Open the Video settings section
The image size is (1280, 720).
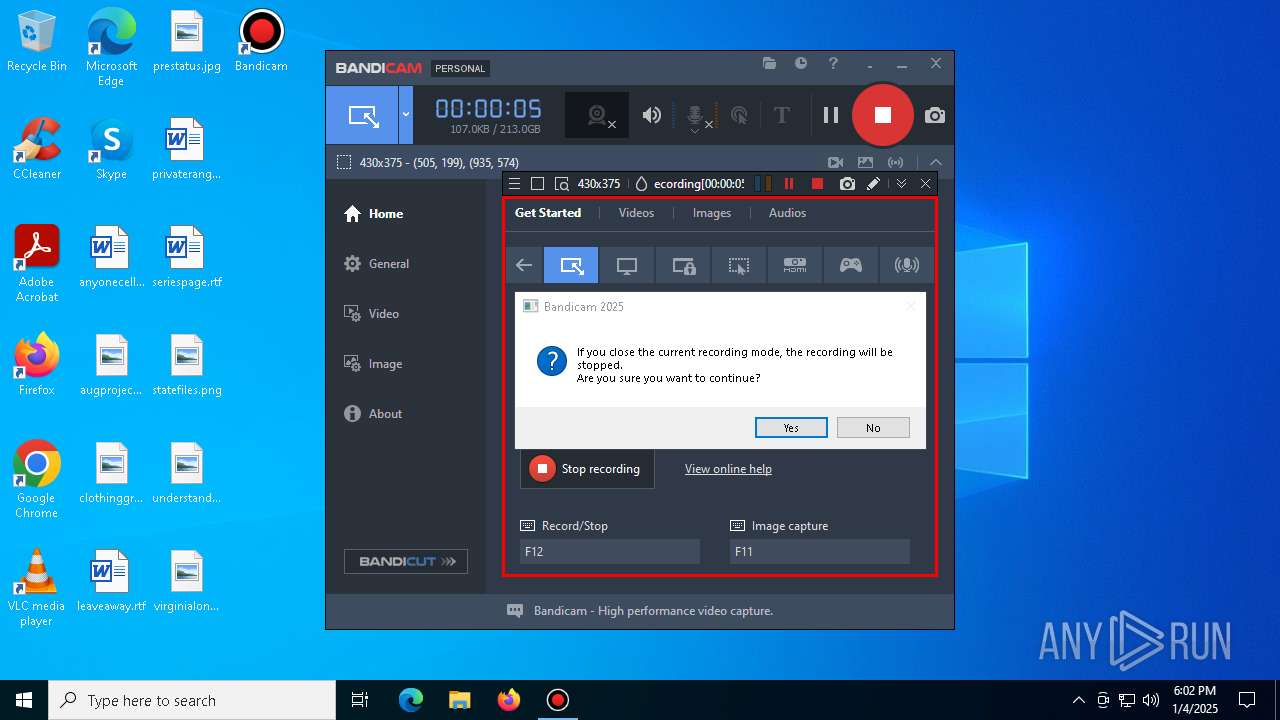371,314
